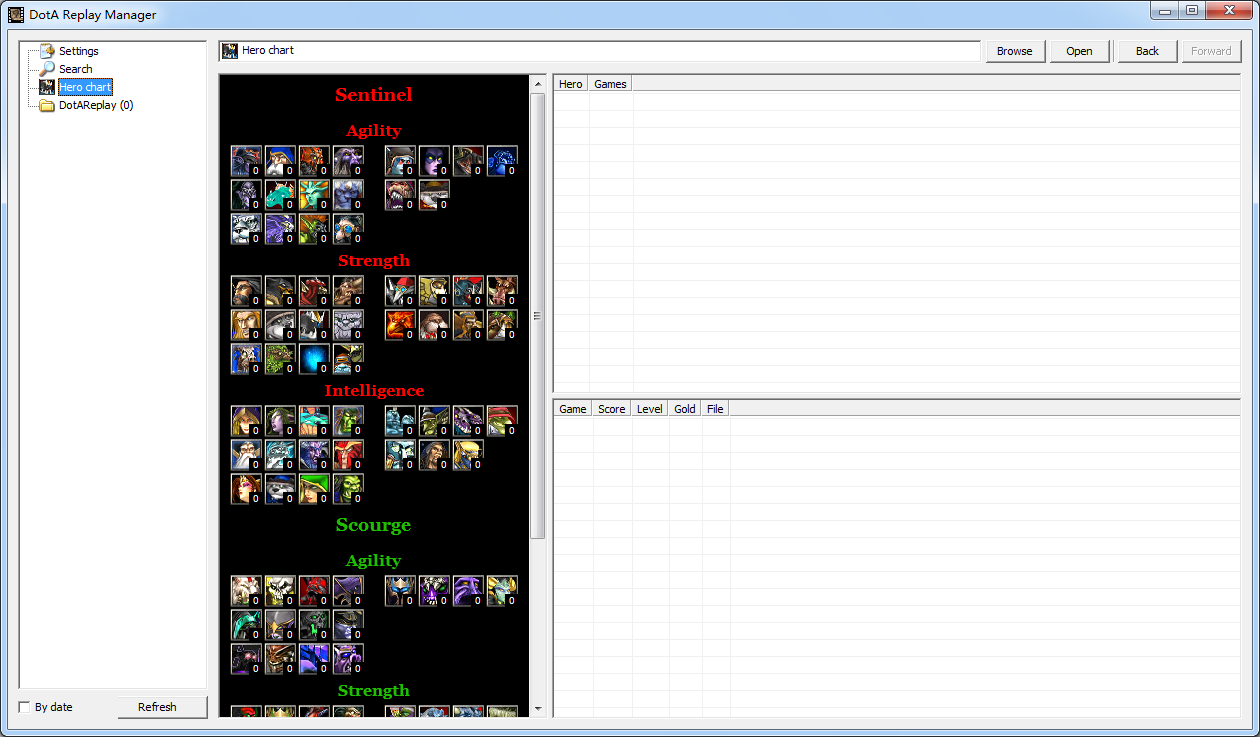
Task: Sort by the Game column header
Action: click(573, 409)
